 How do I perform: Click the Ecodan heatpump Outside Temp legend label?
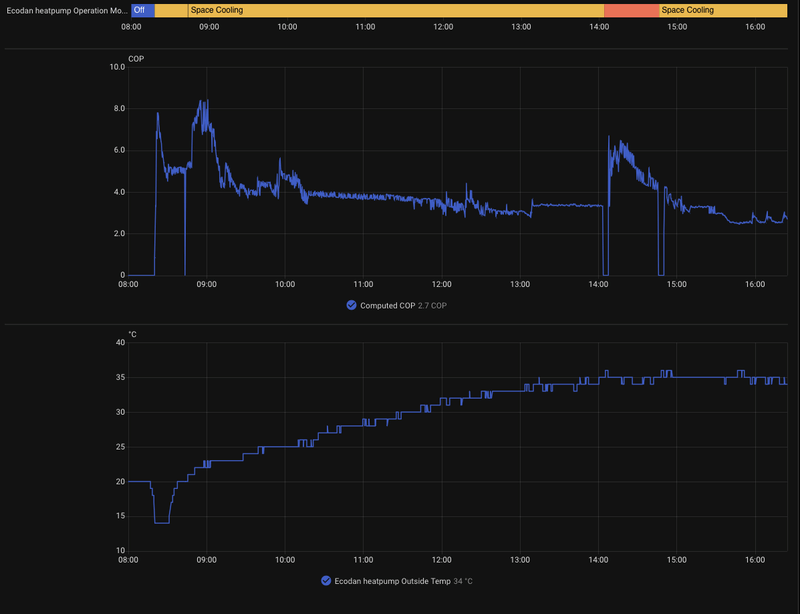pos(392,581)
